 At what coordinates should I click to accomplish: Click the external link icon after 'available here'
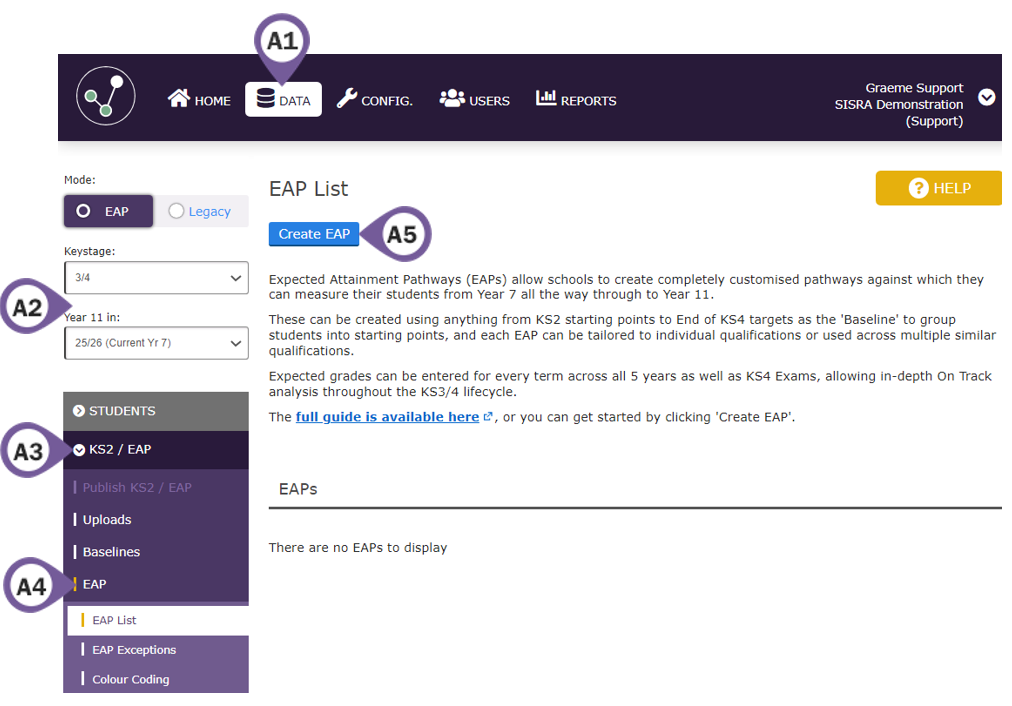coord(486,416)
